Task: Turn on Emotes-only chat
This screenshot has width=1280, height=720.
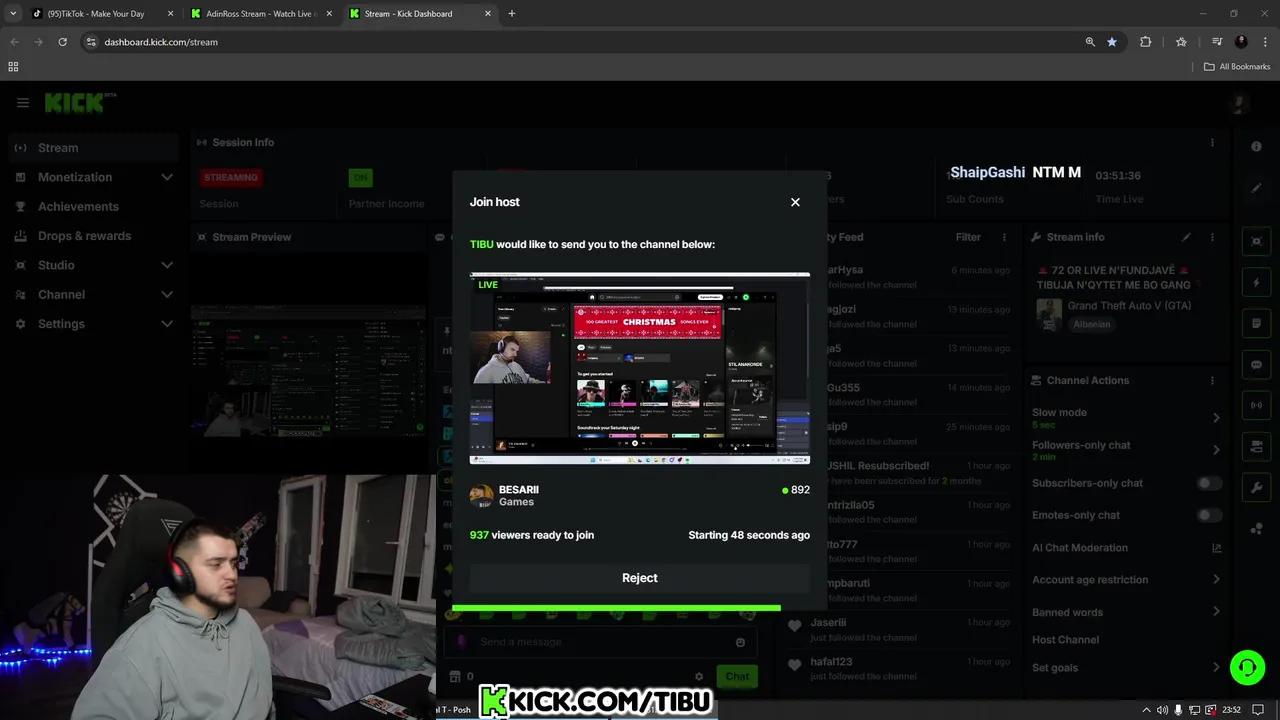Action: coord(1208,515)
